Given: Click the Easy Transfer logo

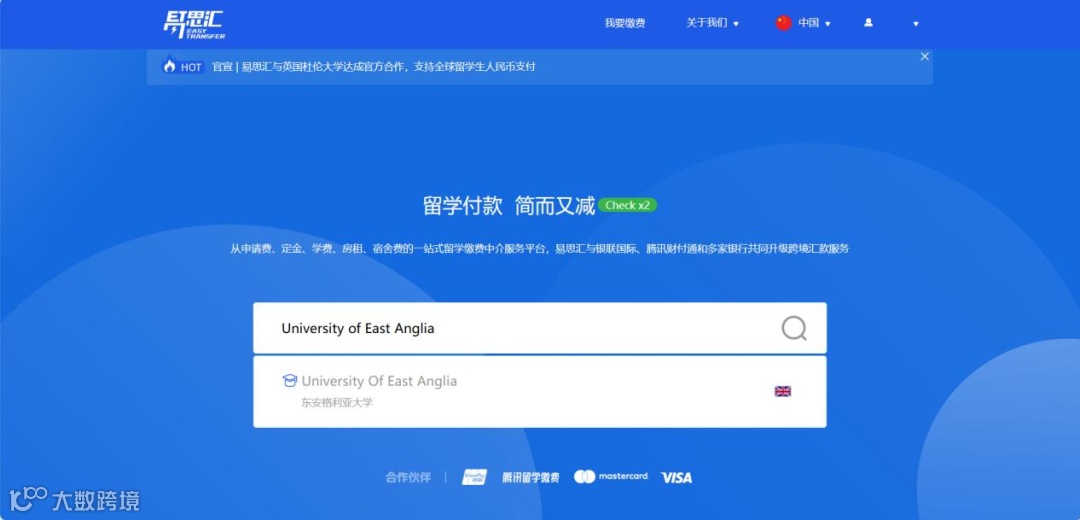Looking at the screenshot, I should (x=194, y=25).
